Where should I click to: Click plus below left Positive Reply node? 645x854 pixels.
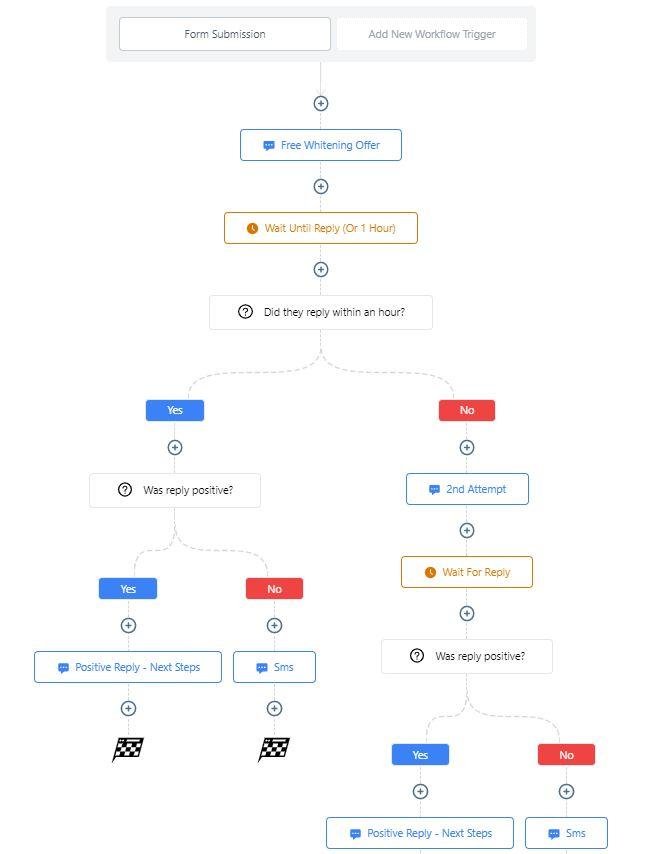click(x=129, y=709)
